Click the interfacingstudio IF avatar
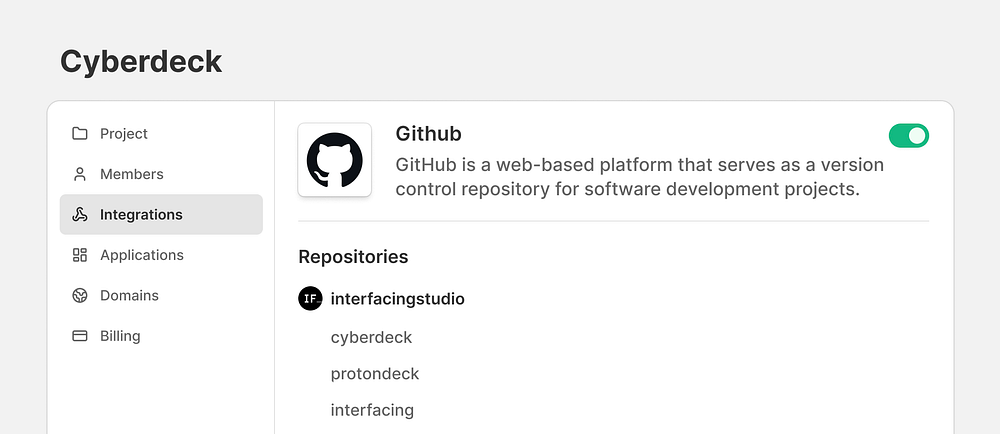This screenshot has width=1000, height=434. click(310, 298)
